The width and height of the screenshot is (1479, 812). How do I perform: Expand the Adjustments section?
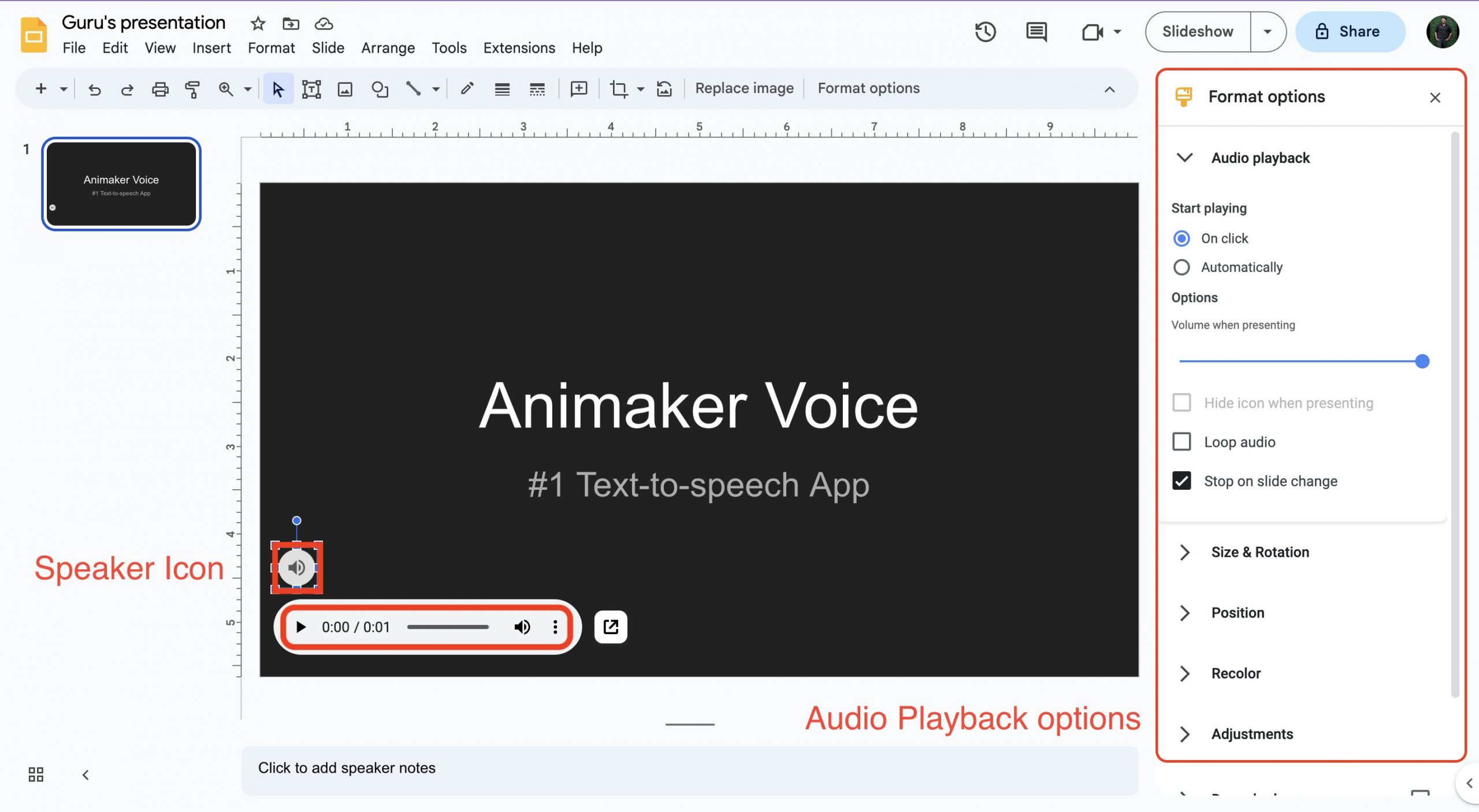coord(1184,733)
